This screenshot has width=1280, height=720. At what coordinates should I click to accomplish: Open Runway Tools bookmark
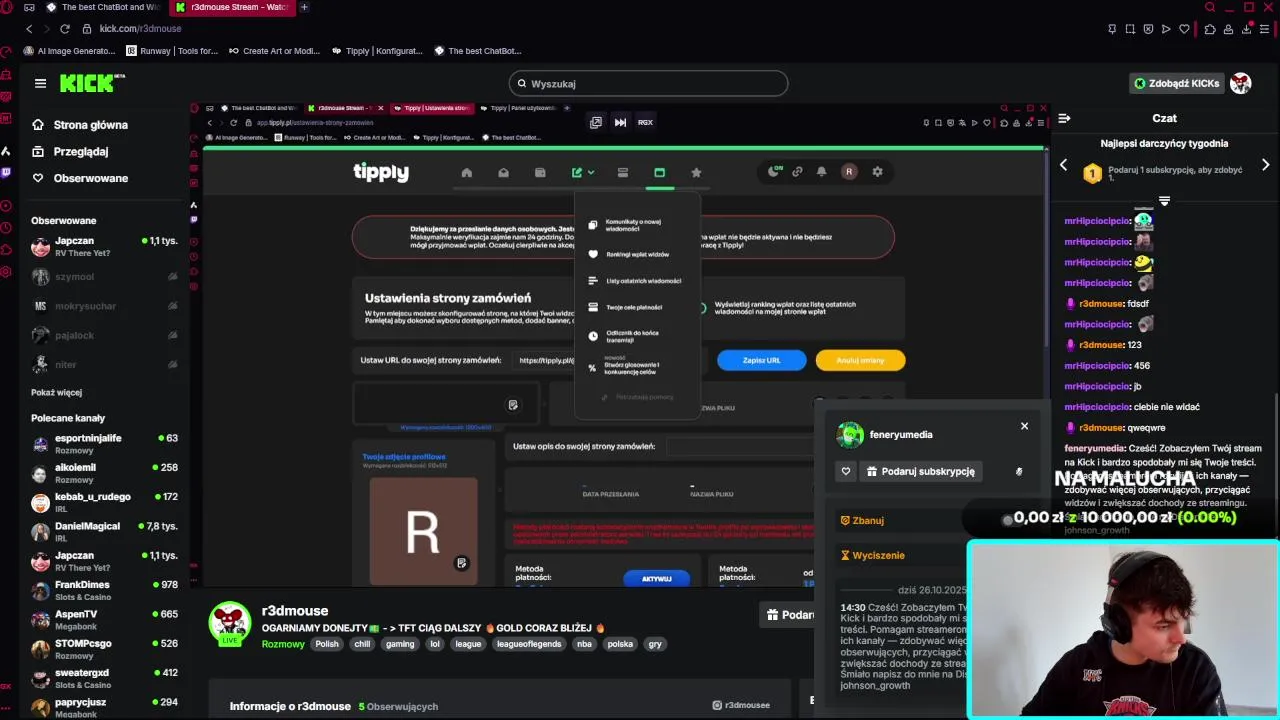tap(172, 51)
